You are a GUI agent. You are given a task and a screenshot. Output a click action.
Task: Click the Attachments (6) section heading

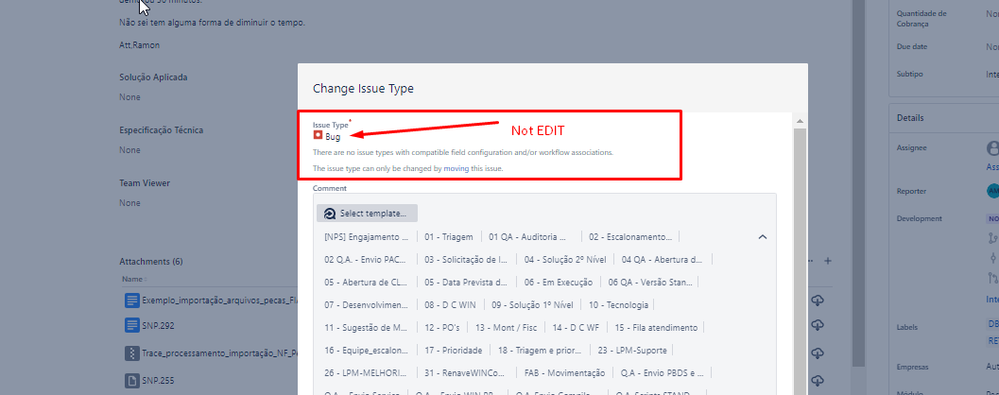[x=151, y=262]
